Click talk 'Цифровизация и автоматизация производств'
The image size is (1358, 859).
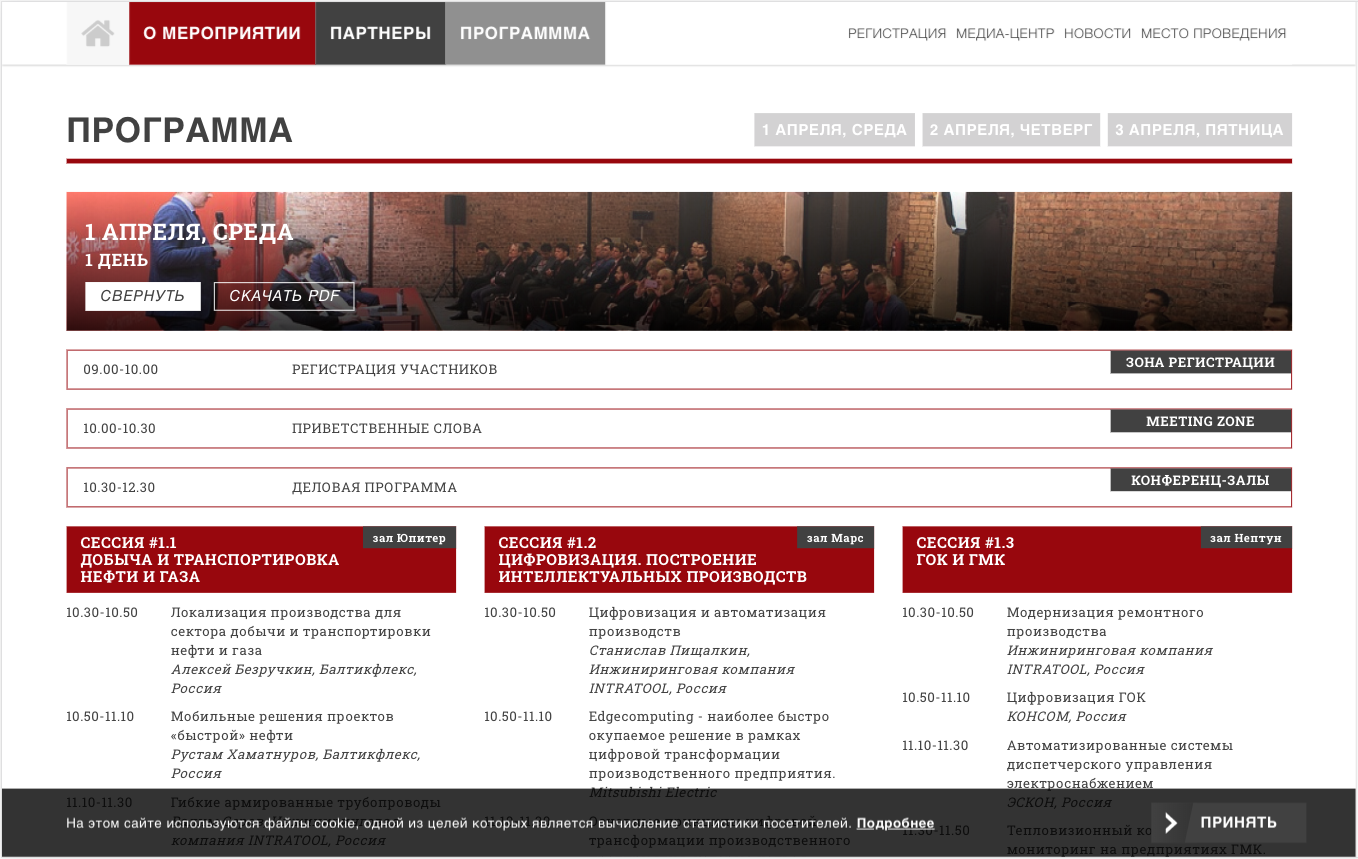(707, 622)
